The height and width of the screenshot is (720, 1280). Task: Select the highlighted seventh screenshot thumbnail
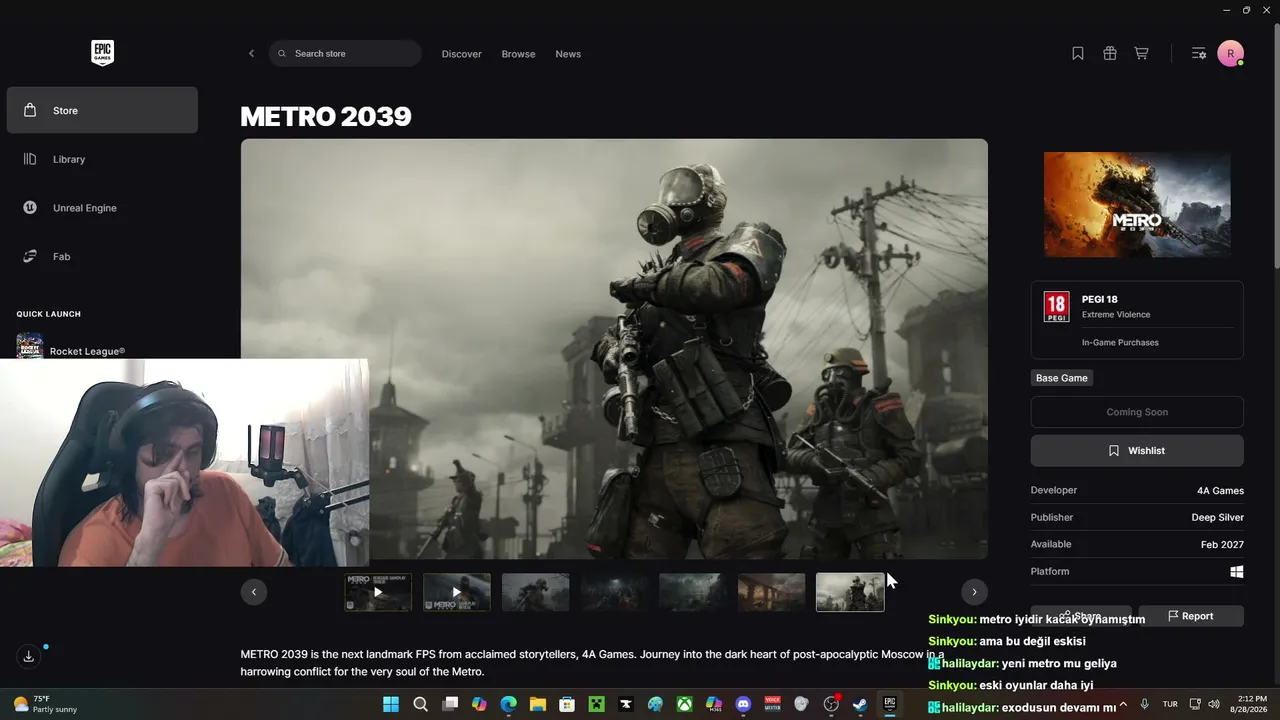point(850,592)
